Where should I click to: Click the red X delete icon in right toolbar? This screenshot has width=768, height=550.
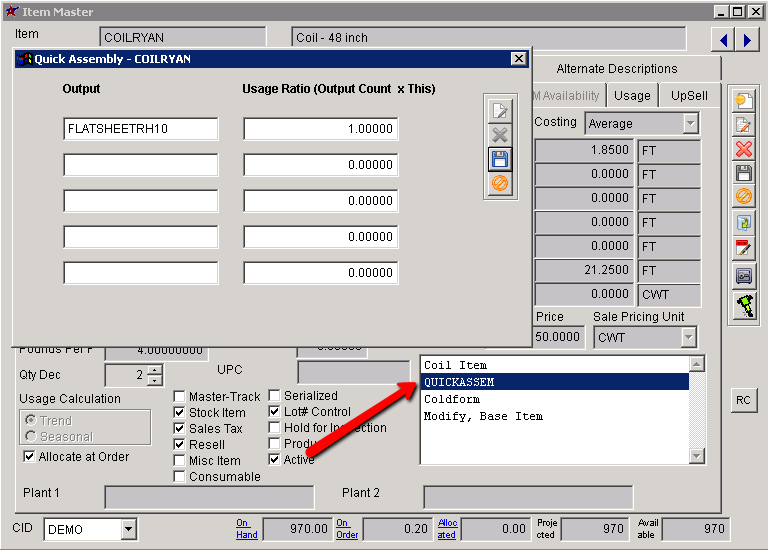[x=743, y=149]
